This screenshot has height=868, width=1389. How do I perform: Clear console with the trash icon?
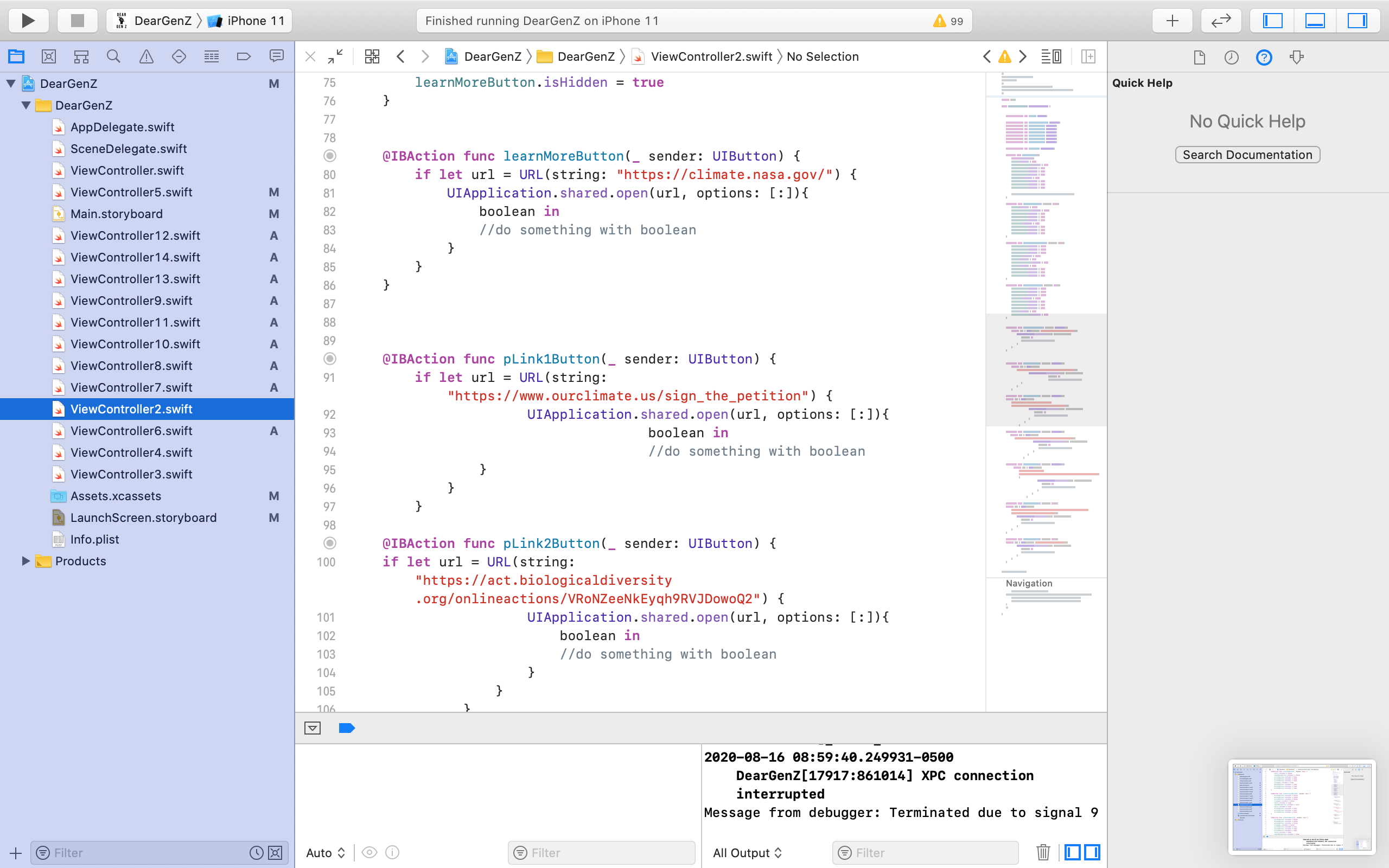click(x=1043, y=852)
